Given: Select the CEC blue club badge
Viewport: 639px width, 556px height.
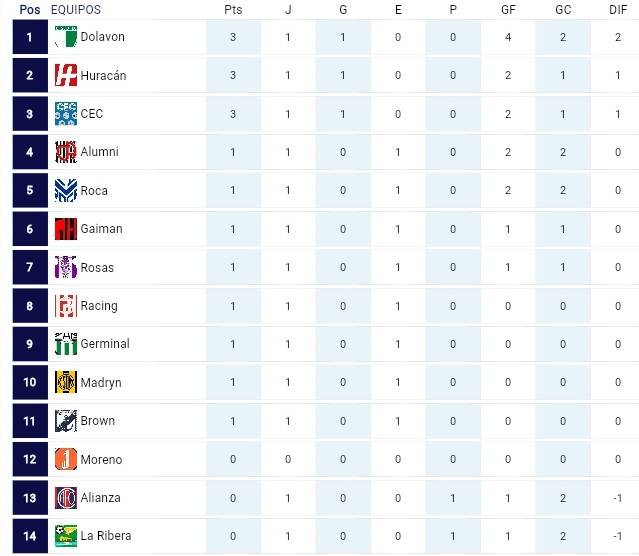Looking at the screenshot, I should point(66,114).
